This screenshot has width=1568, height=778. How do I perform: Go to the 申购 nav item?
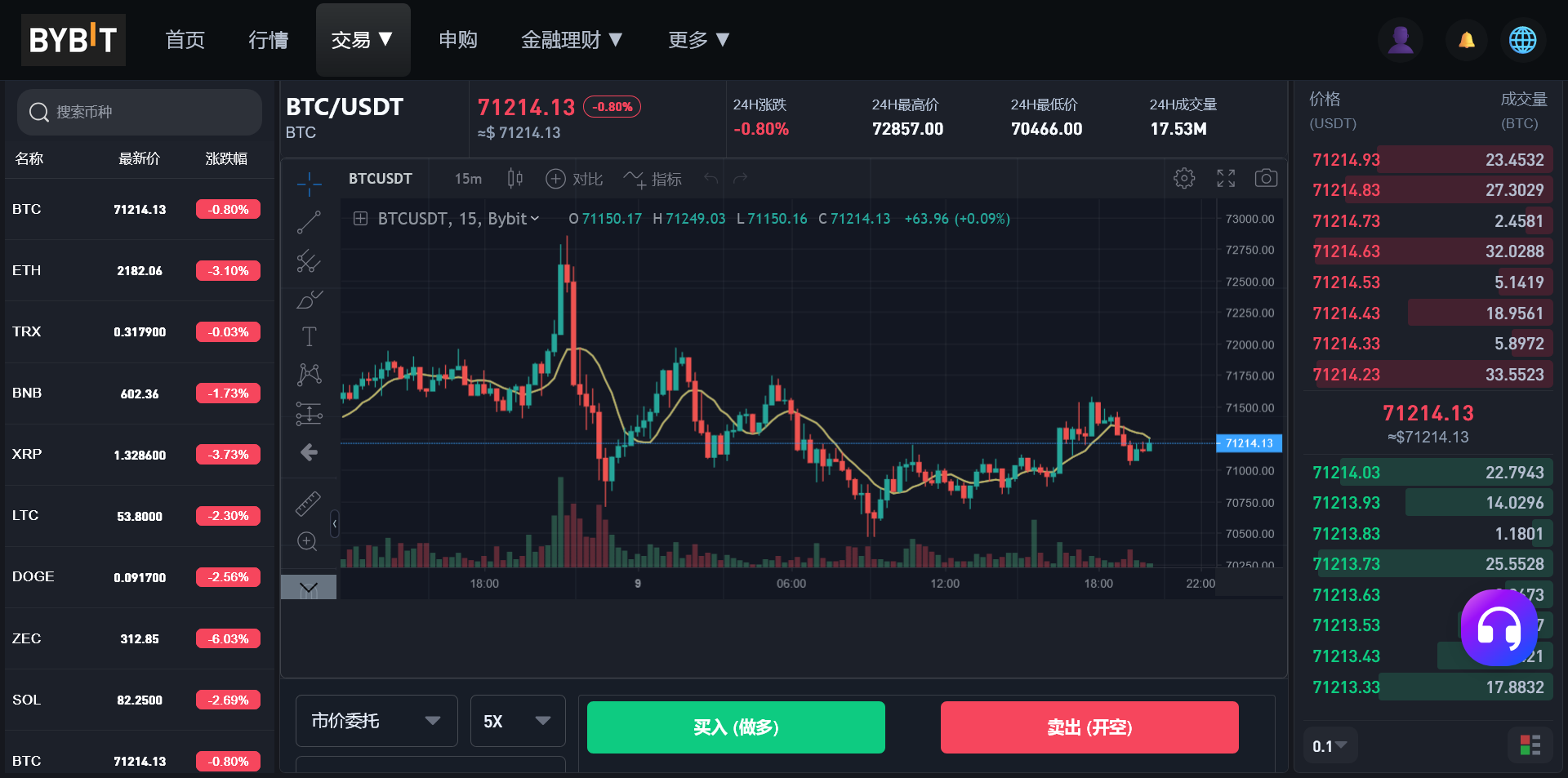click(x=457, y=39)
